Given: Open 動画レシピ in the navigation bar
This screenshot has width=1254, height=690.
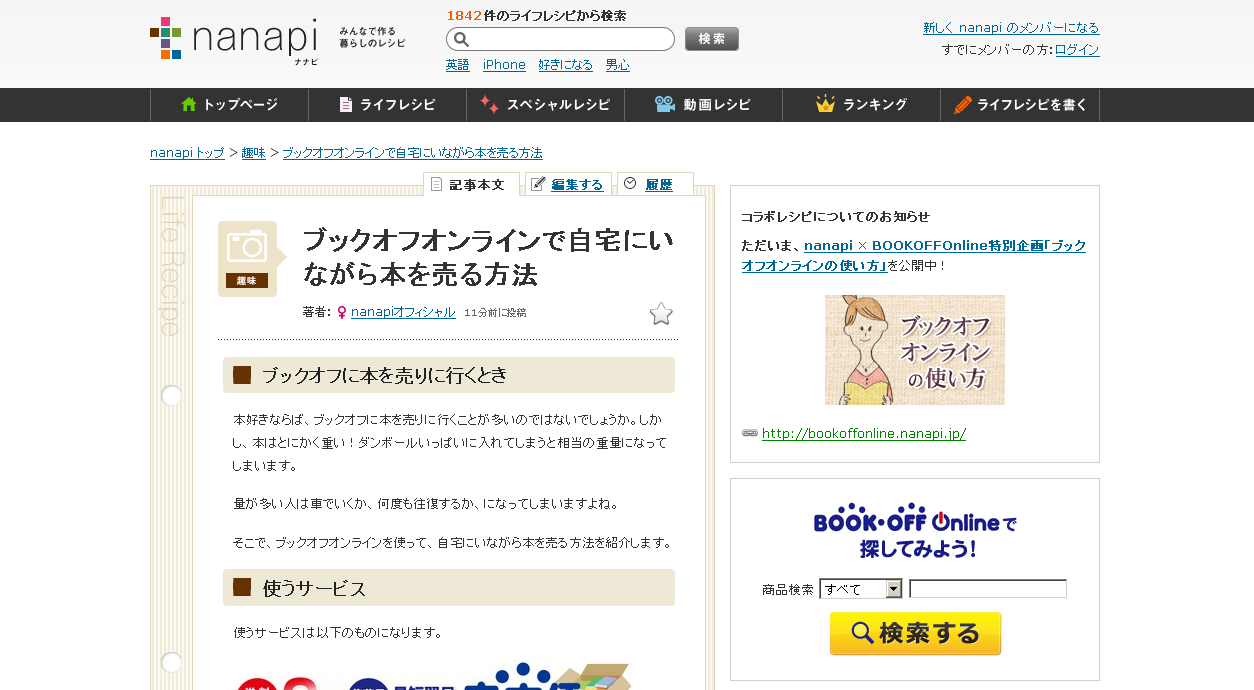Looking at the screenshot, I should click(x=703, y=105).
